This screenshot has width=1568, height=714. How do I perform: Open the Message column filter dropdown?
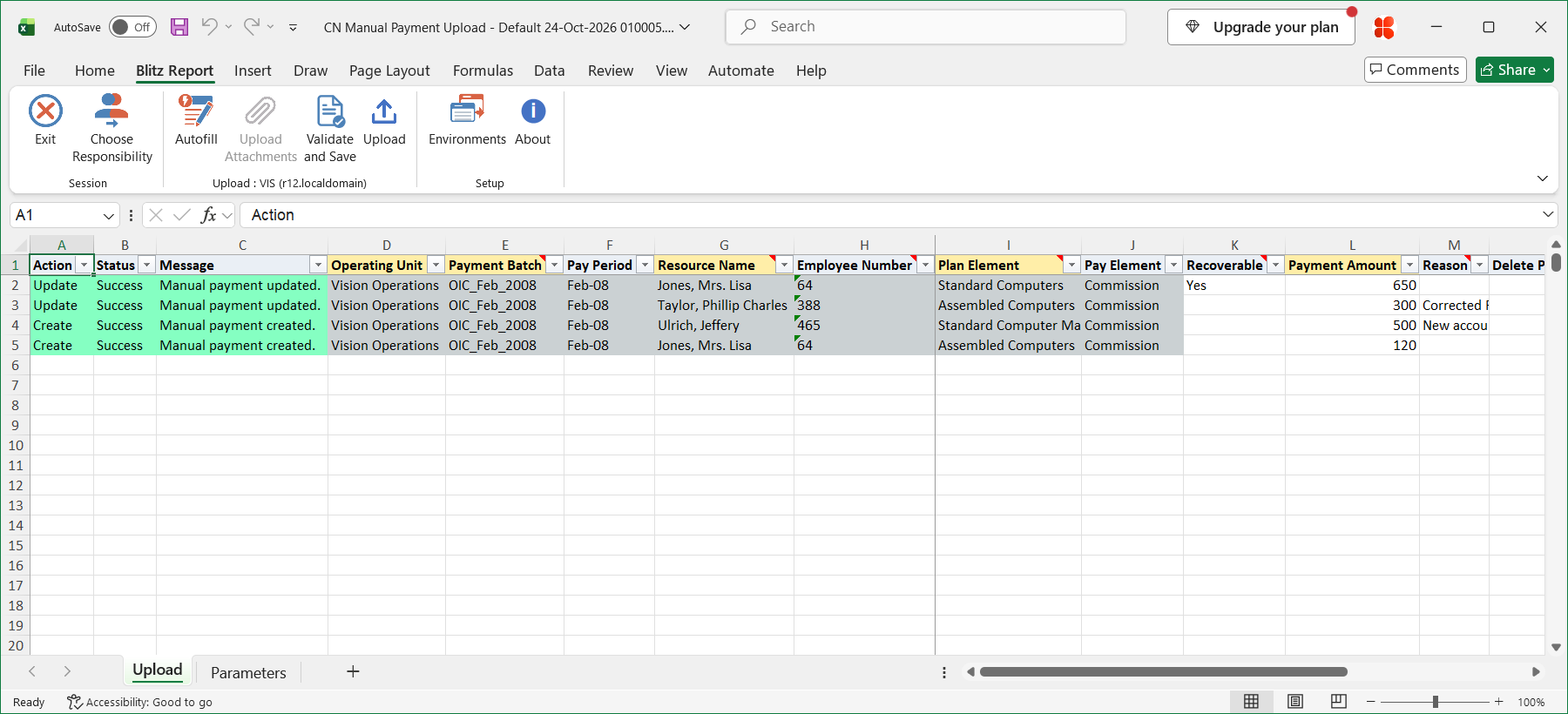(318, 265)
